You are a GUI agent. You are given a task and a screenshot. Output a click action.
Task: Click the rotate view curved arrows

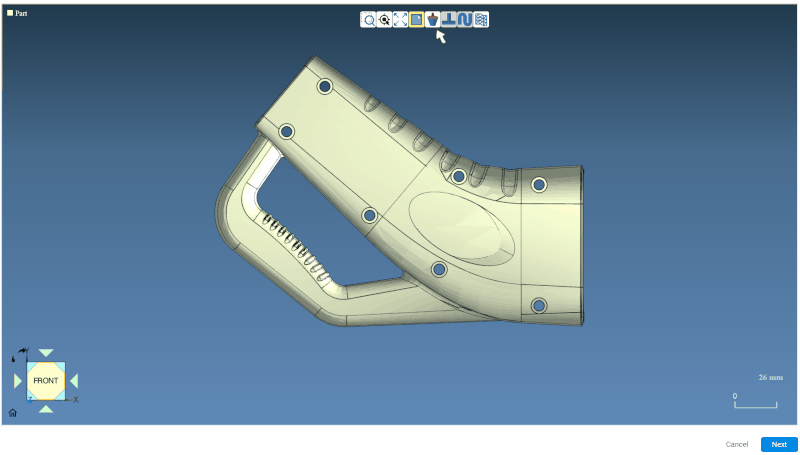click(x=21, y=353)
